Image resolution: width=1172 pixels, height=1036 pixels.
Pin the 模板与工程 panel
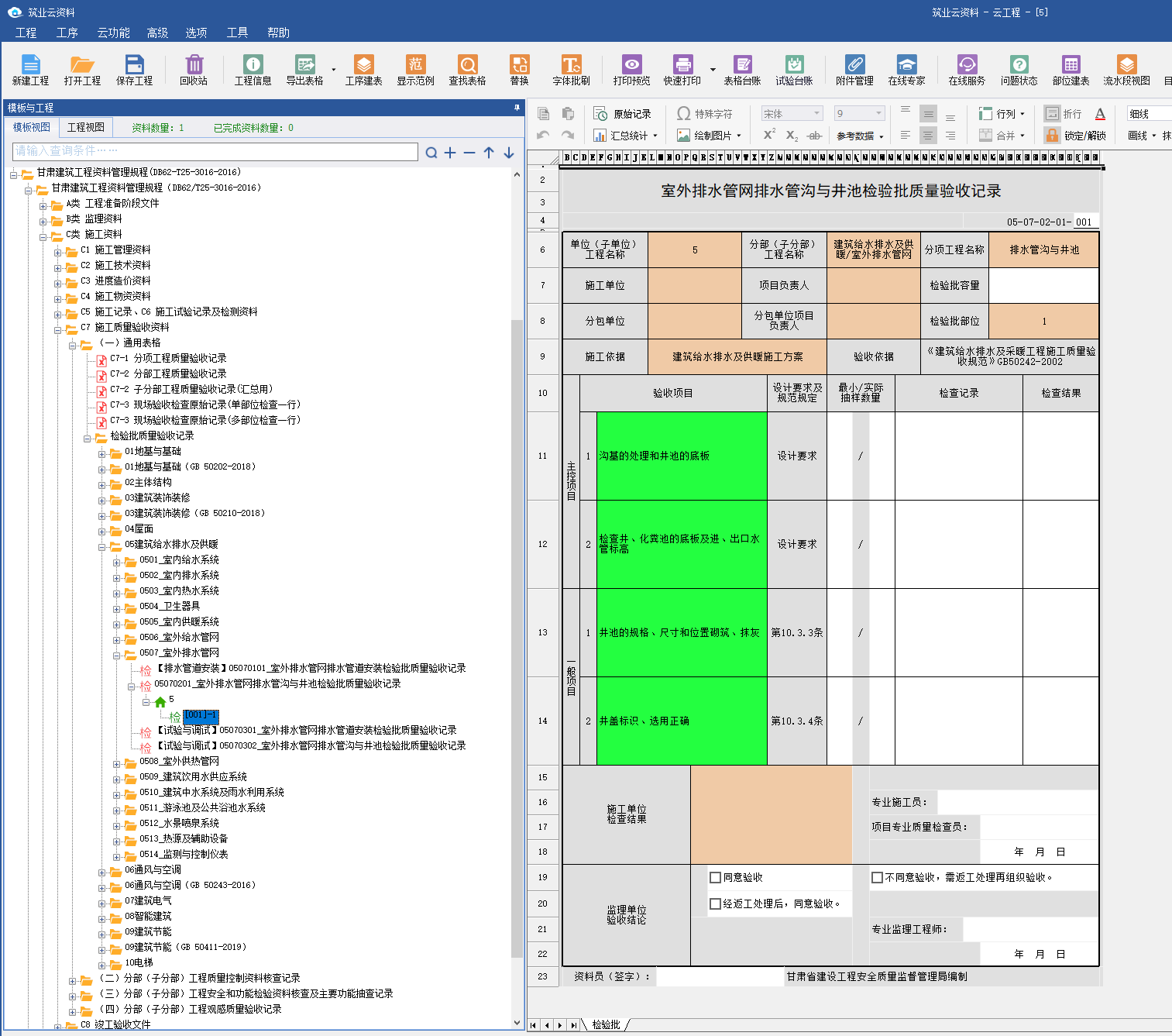pyautogui.click(x=517, y=108)
